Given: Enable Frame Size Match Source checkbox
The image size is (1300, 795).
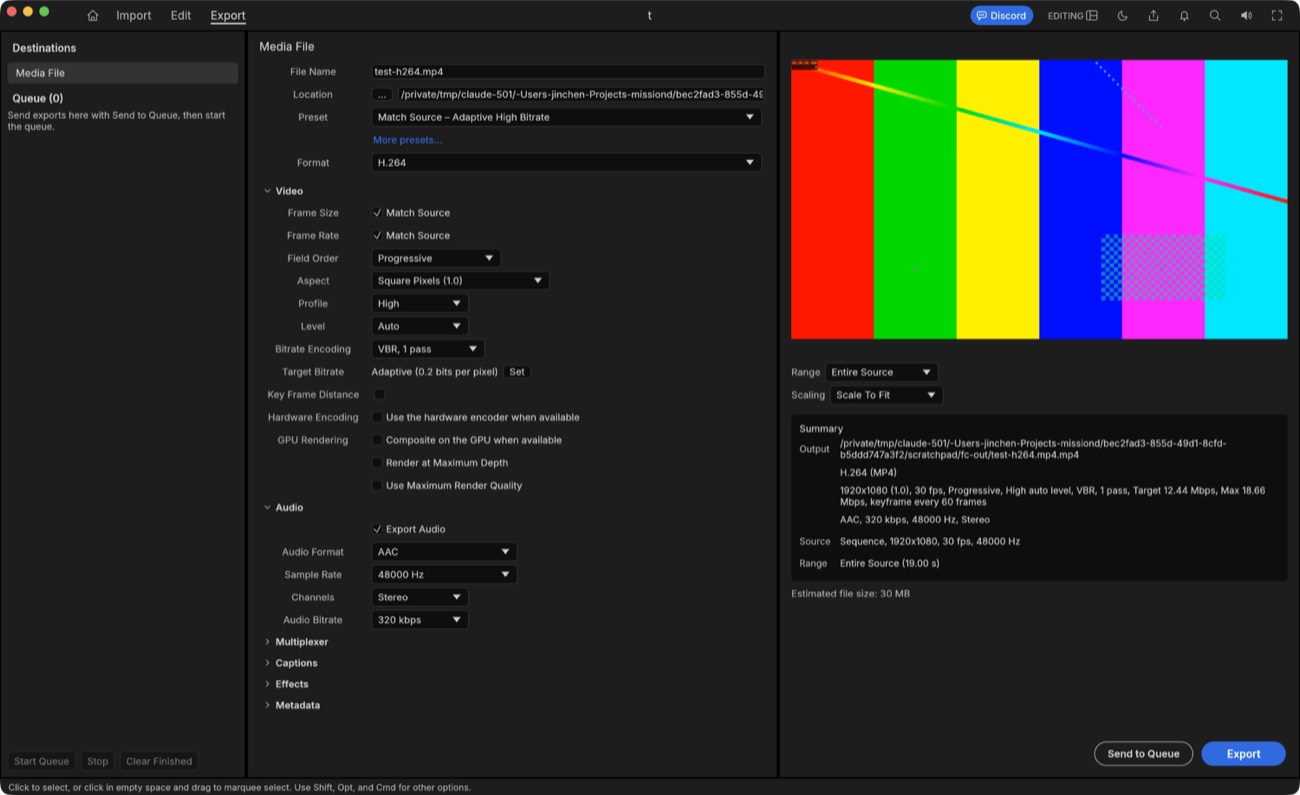Looking at the screenshot, I should point(377,213).
